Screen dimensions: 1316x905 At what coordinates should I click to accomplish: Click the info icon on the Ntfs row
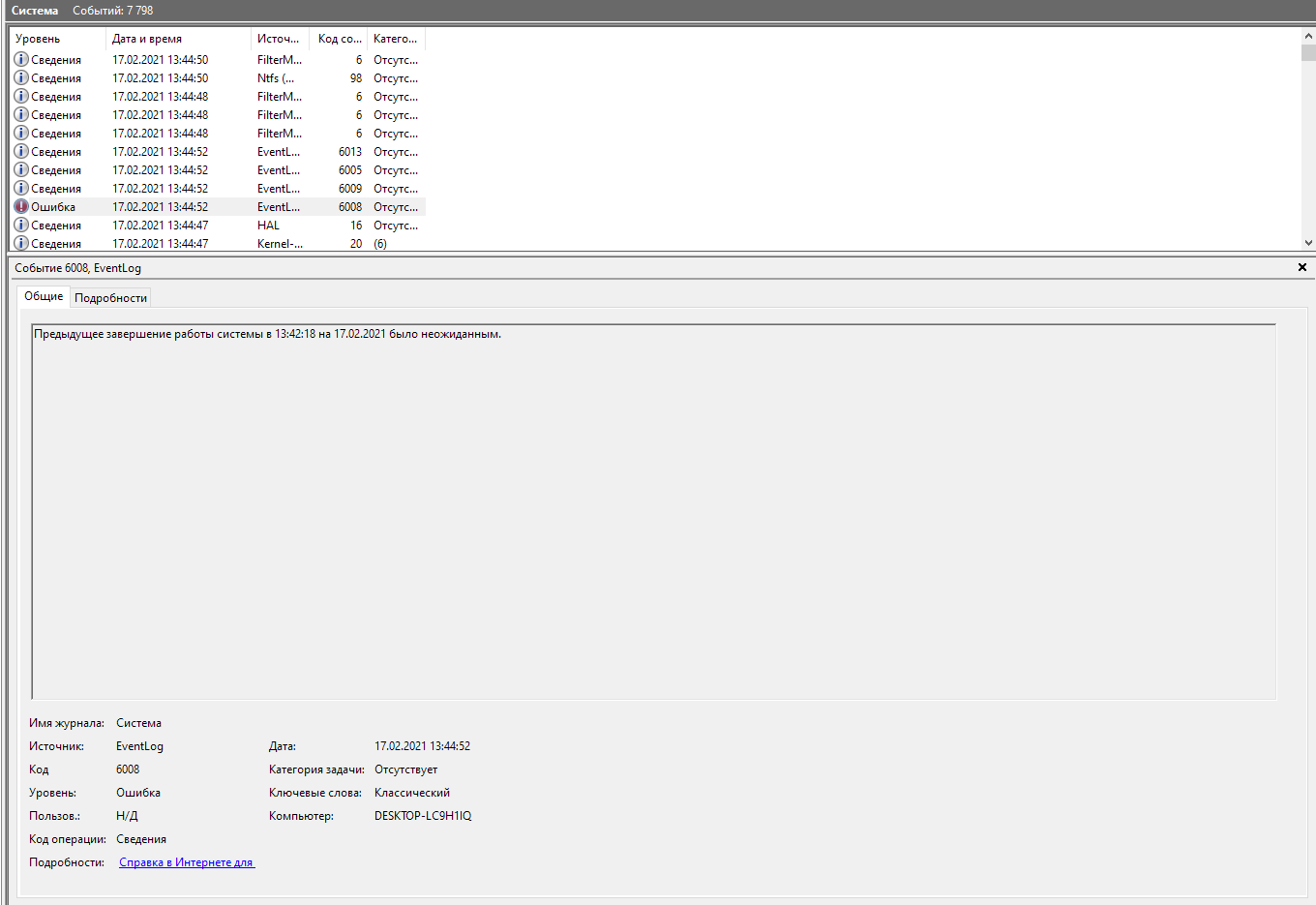(x=21, y=77)
